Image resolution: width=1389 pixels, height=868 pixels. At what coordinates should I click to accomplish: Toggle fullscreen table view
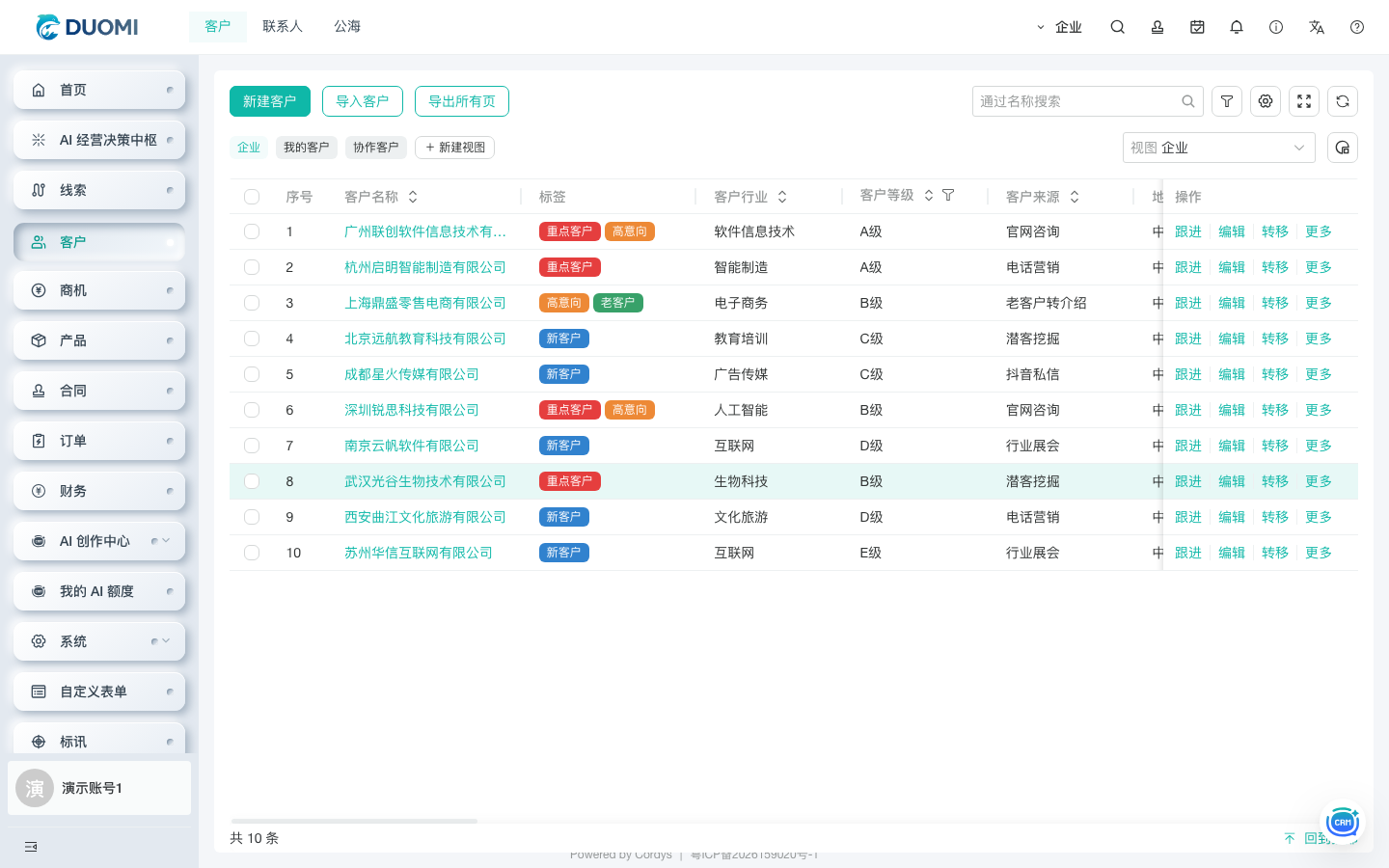tap(1304, 101)
